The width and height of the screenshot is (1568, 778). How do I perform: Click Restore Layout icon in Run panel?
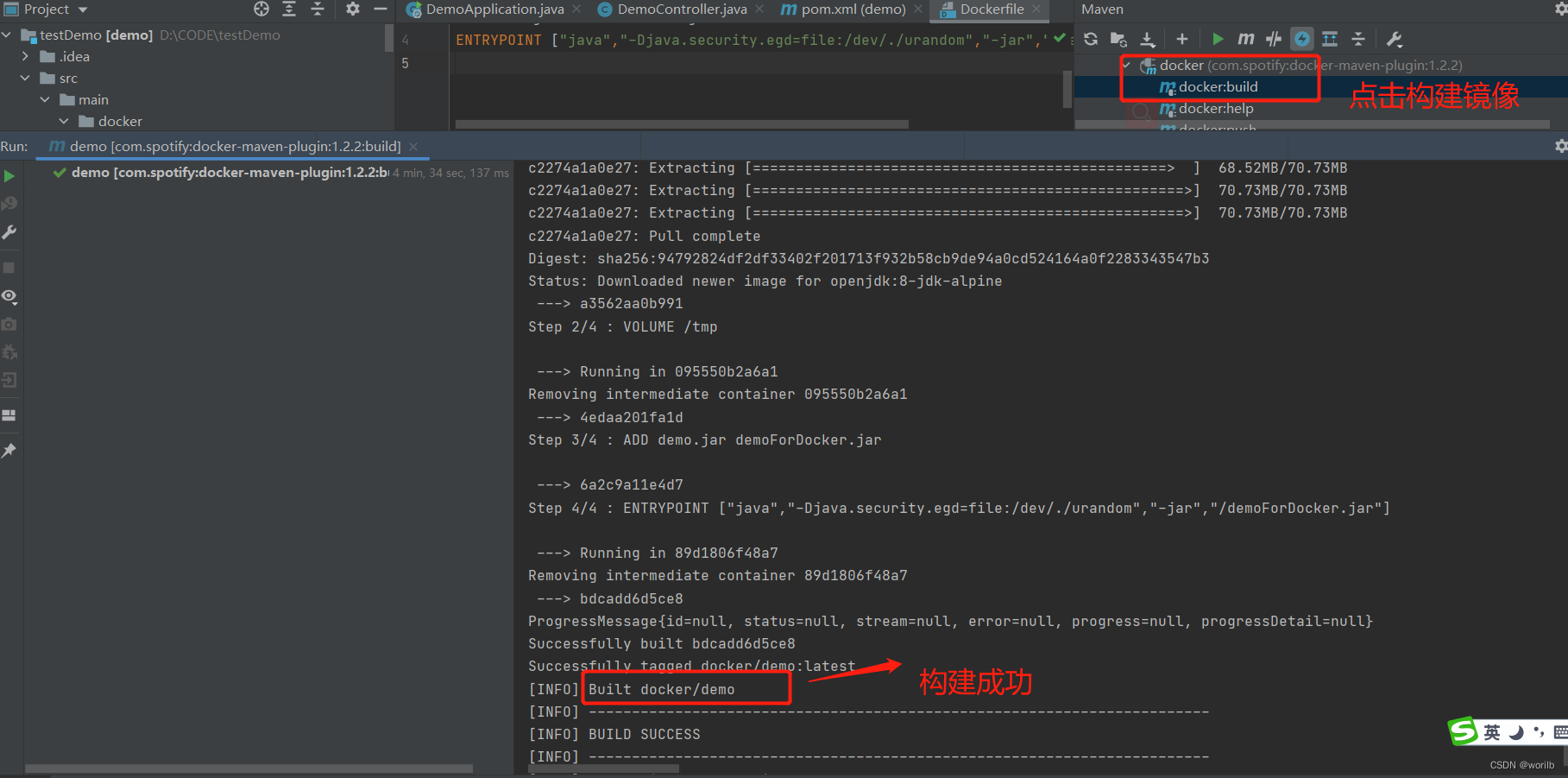[x=9, y=415]
